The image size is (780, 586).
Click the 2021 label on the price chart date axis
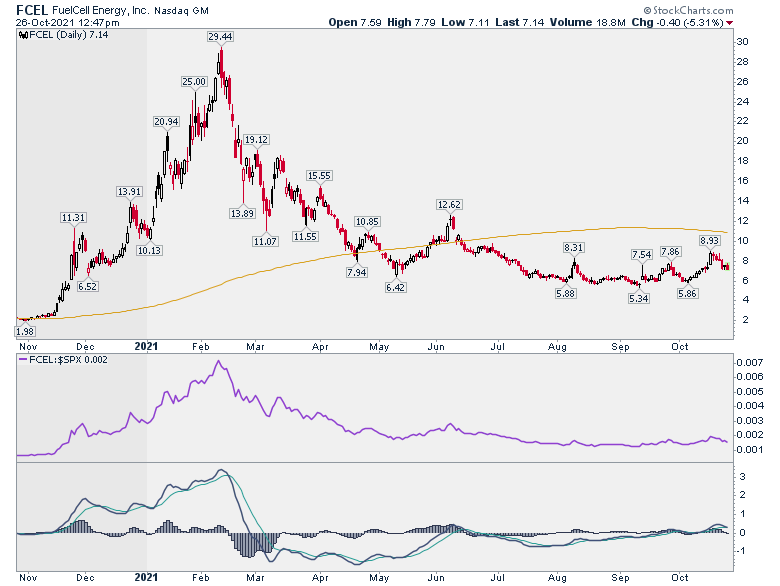pyautogui.click(x=146, y=346)
